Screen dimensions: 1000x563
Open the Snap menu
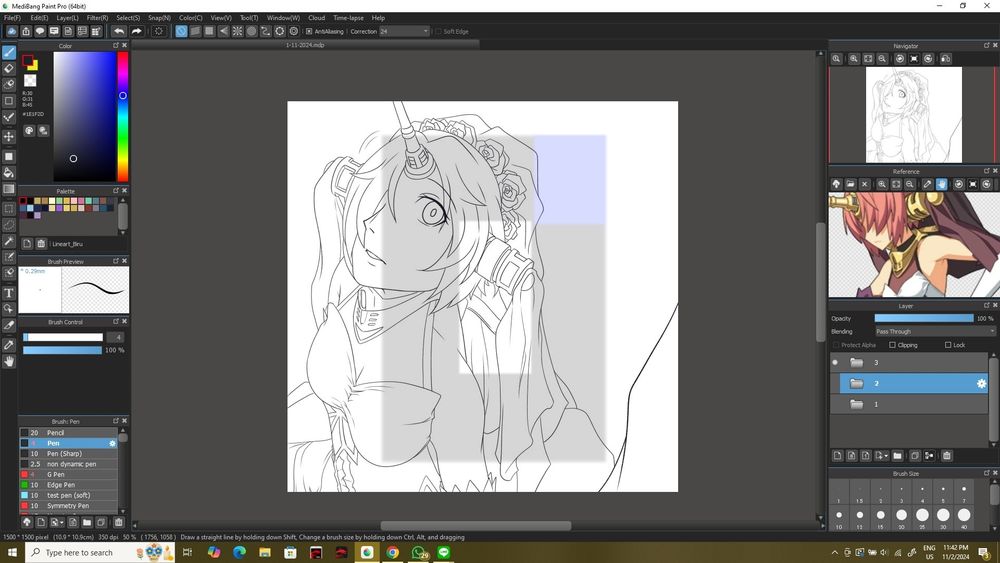[x=159, y=18]
